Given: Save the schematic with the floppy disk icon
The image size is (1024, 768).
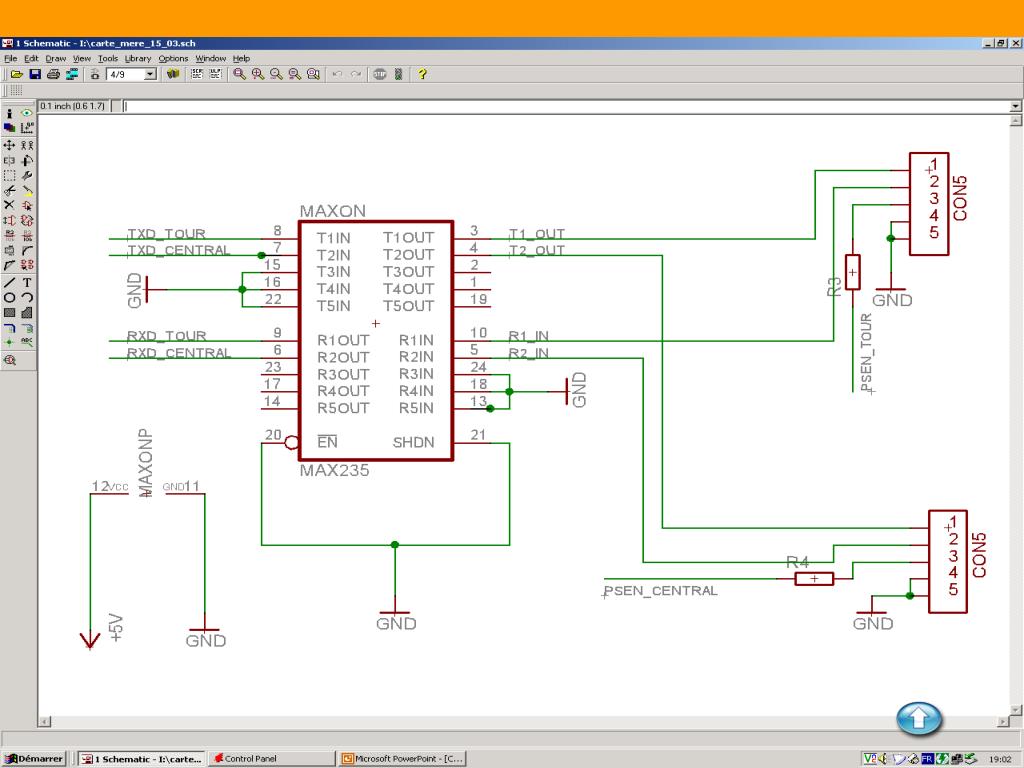Looking at the screenshot, I should (x=35, y=74).
